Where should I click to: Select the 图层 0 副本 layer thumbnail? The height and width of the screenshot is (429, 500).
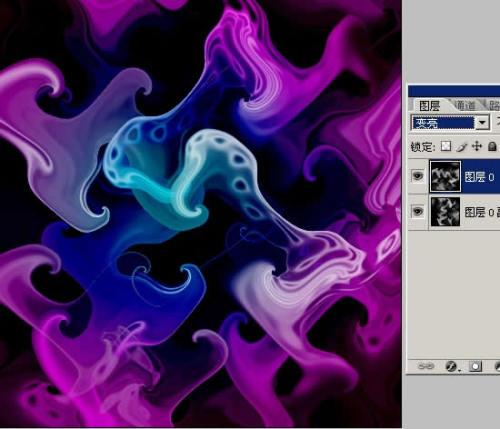pos(445,212)
